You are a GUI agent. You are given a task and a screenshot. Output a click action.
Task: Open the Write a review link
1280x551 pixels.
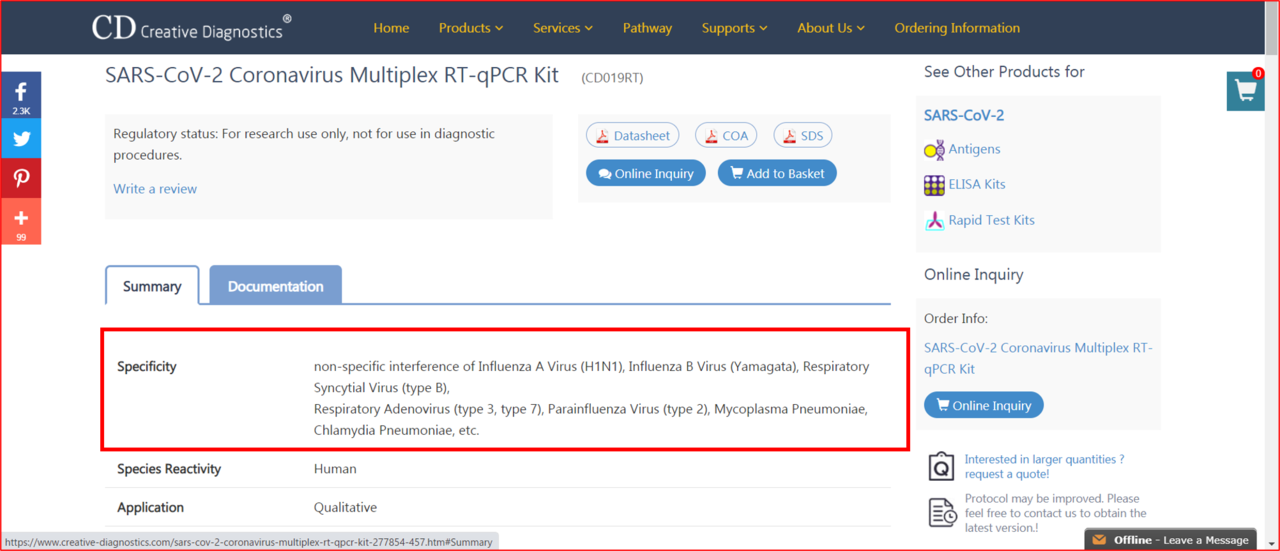pos(155,189)
